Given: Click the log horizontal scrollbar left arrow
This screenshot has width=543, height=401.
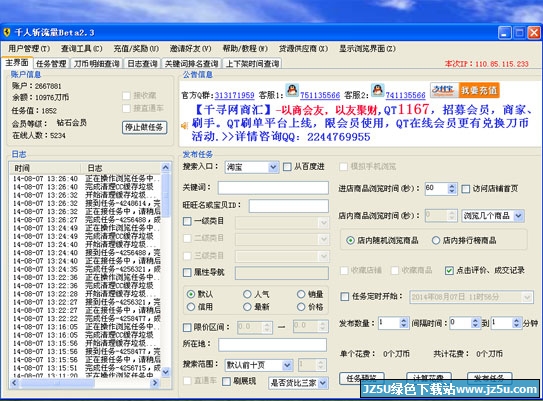Looking at the screenshot, I should tap(15, 383).
